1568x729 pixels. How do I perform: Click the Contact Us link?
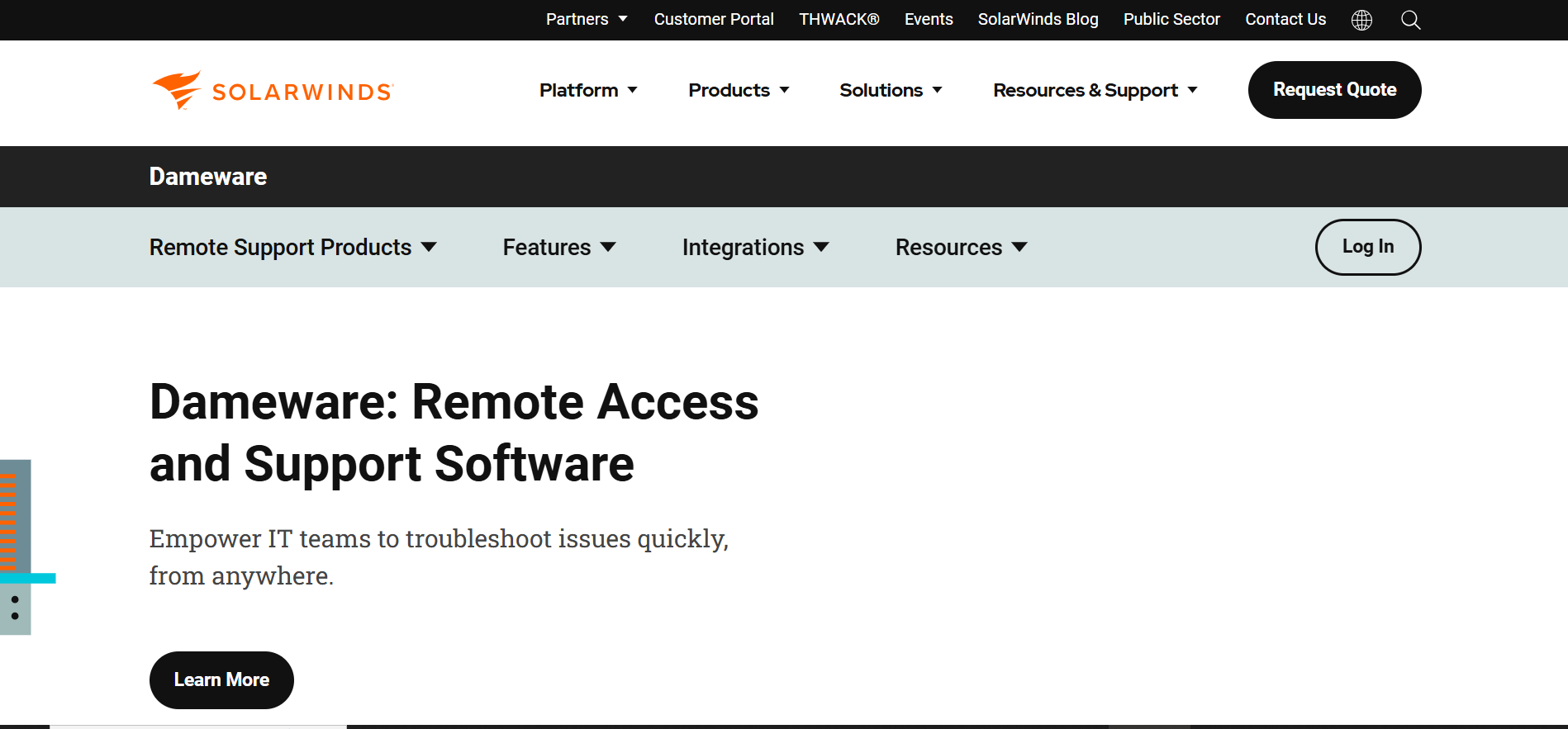pos(1285,19)
